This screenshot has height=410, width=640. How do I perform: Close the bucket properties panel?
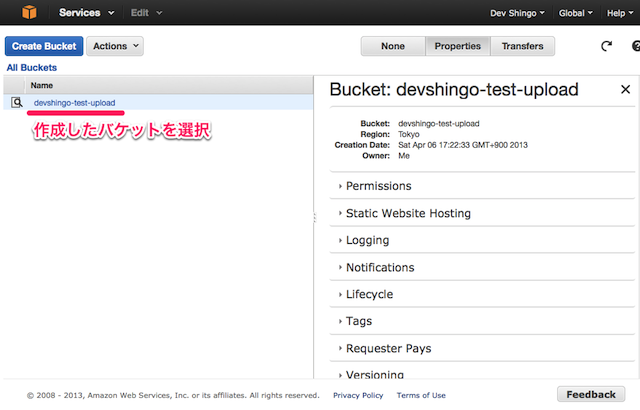click(625, 89)
